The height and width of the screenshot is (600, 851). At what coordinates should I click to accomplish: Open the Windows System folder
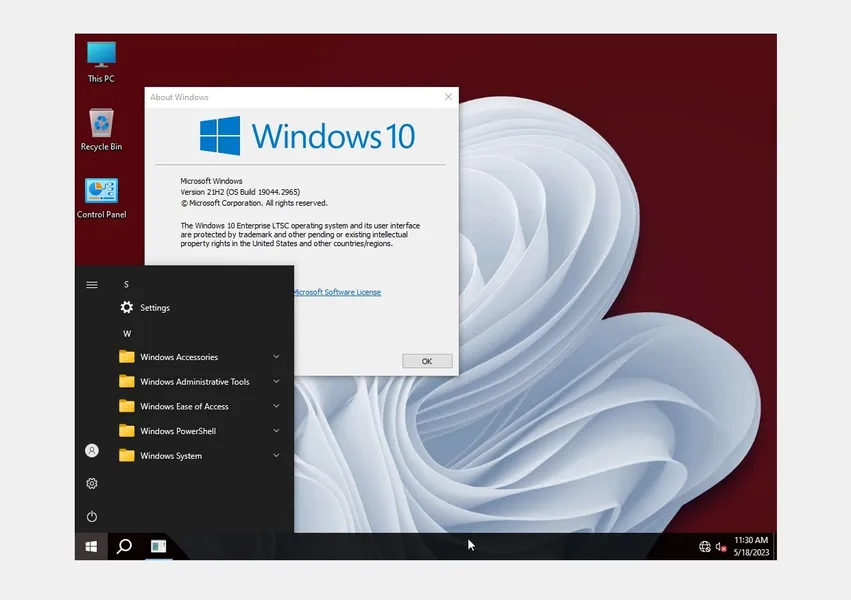point(201,456)
